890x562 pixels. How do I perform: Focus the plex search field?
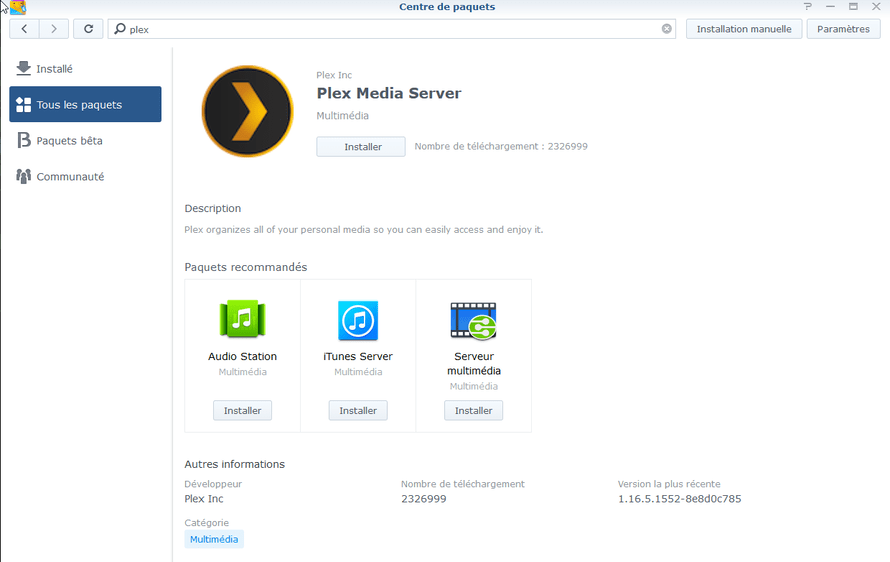392,29
